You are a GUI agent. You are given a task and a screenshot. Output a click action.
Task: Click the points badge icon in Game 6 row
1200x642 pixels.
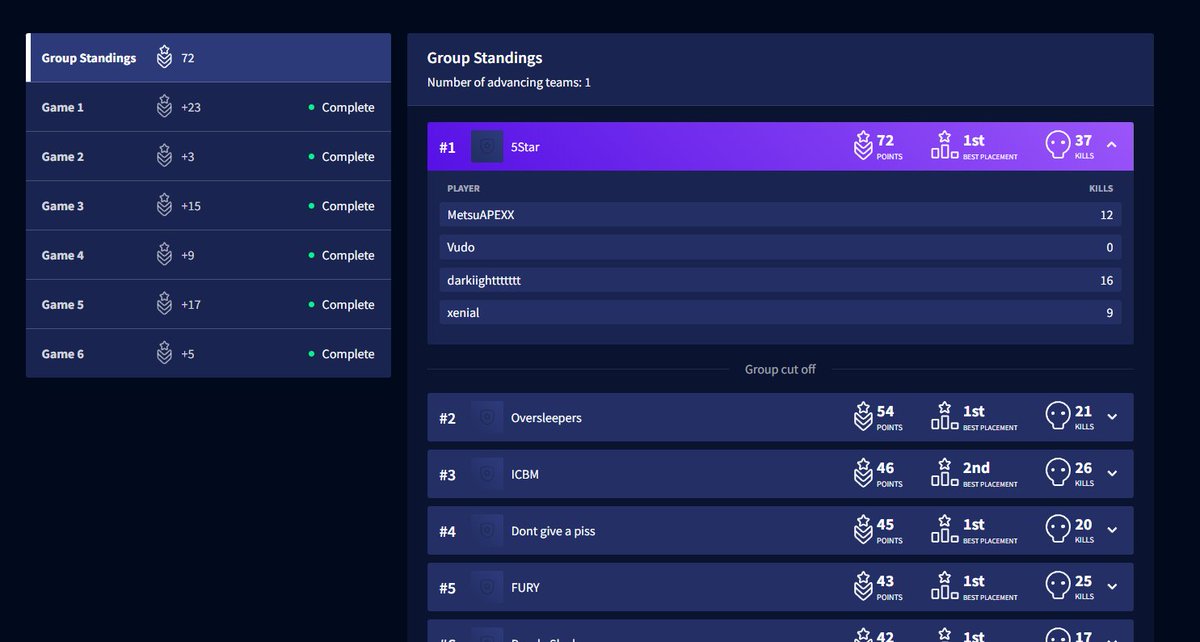(164, 353)
